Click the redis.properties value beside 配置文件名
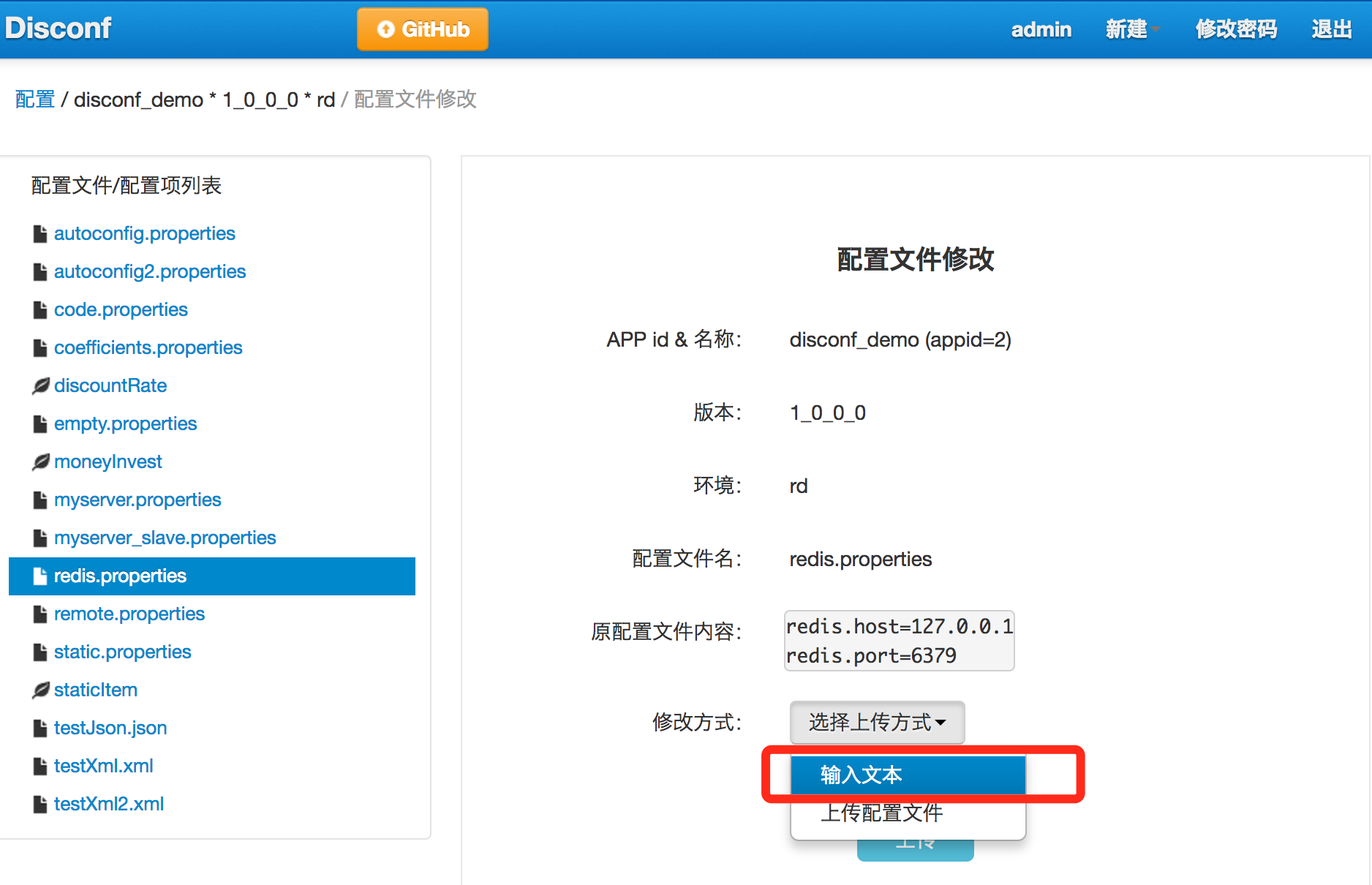Image resolution: width=1372 pixels, height=885 pixels. click(861, 560)
